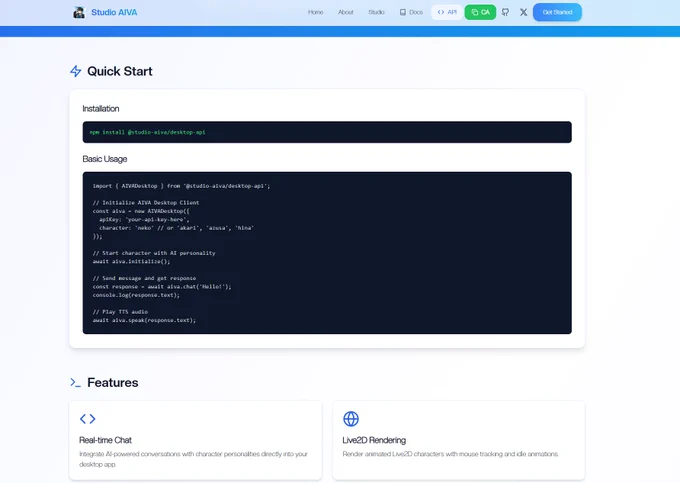Image resolution: width=680 pixels, height=483 pixels.
Task: Click the Live2D Rendering description text
Action: [x=450, y=454]
